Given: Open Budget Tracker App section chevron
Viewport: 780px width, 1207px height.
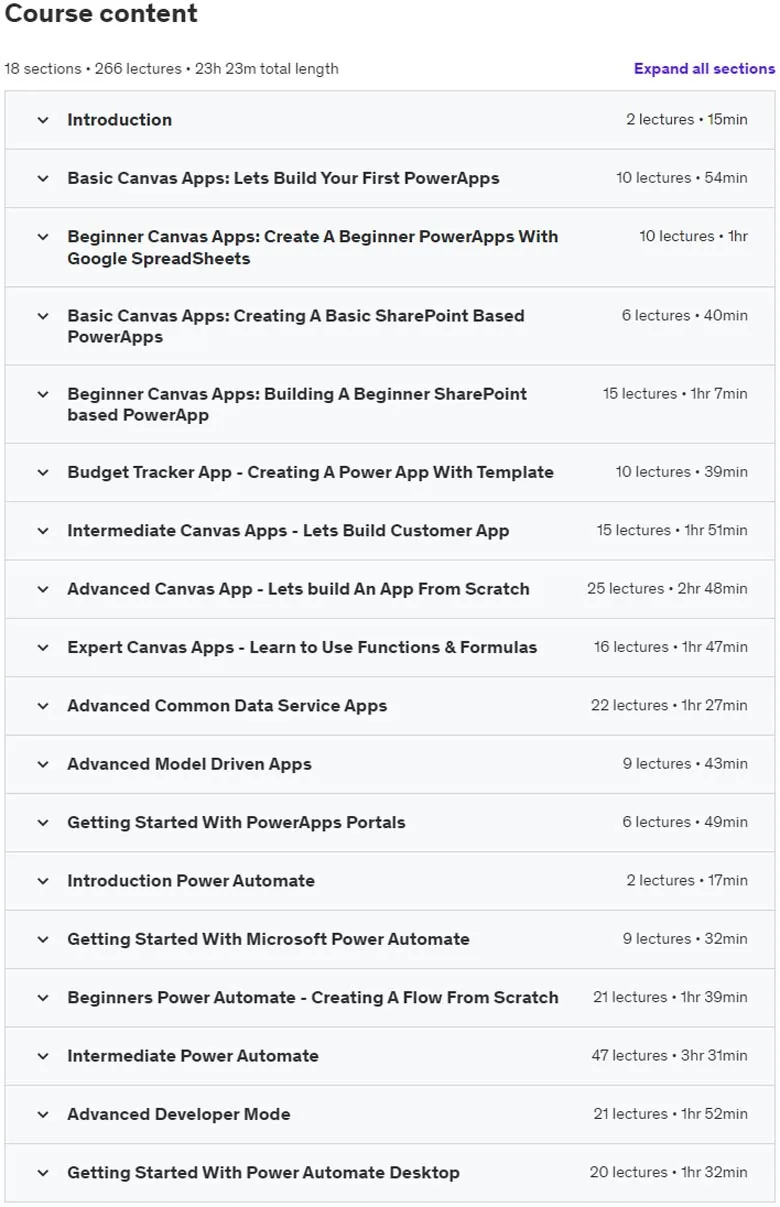Looking at the screenshot, I should tap(43, 472).
